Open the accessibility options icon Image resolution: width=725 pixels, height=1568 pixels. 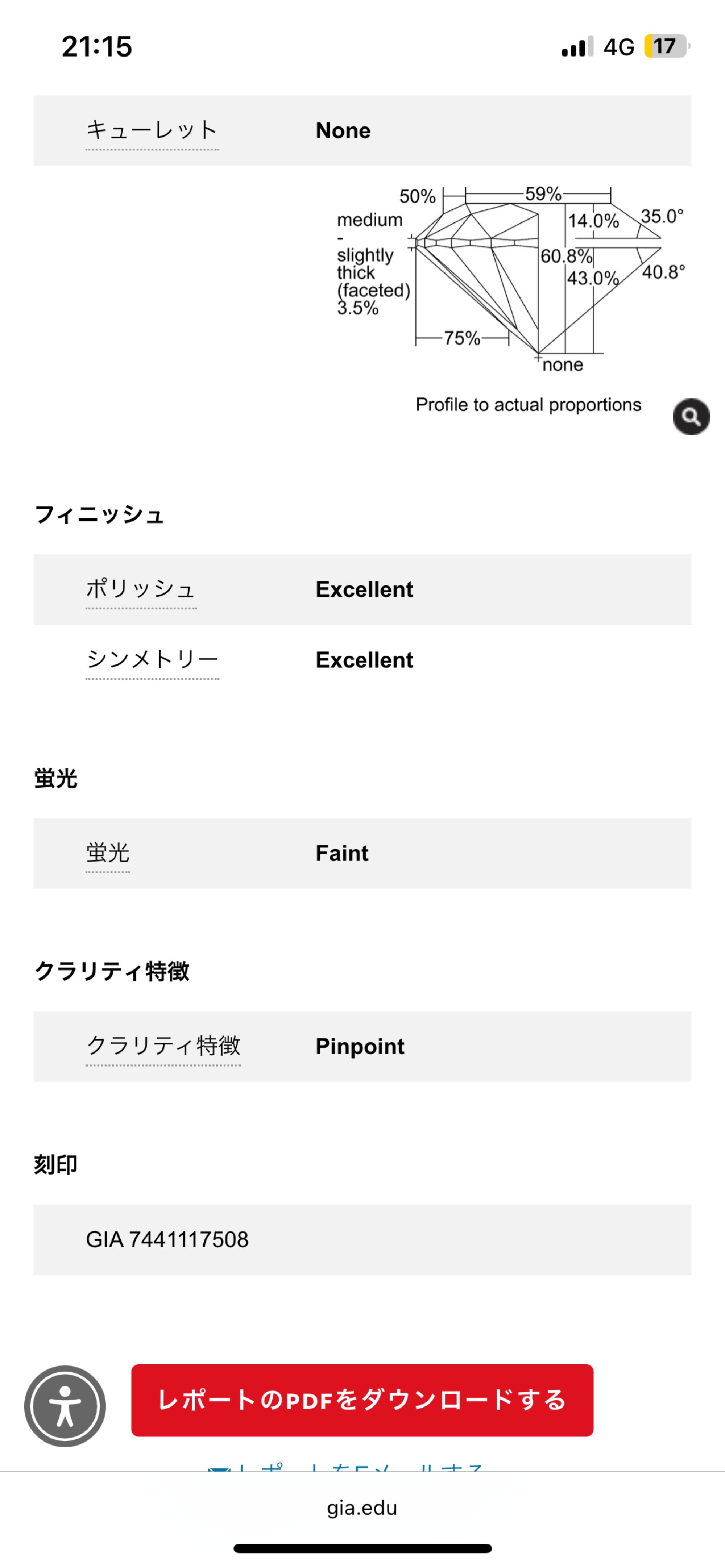(x=65, y=1405)
